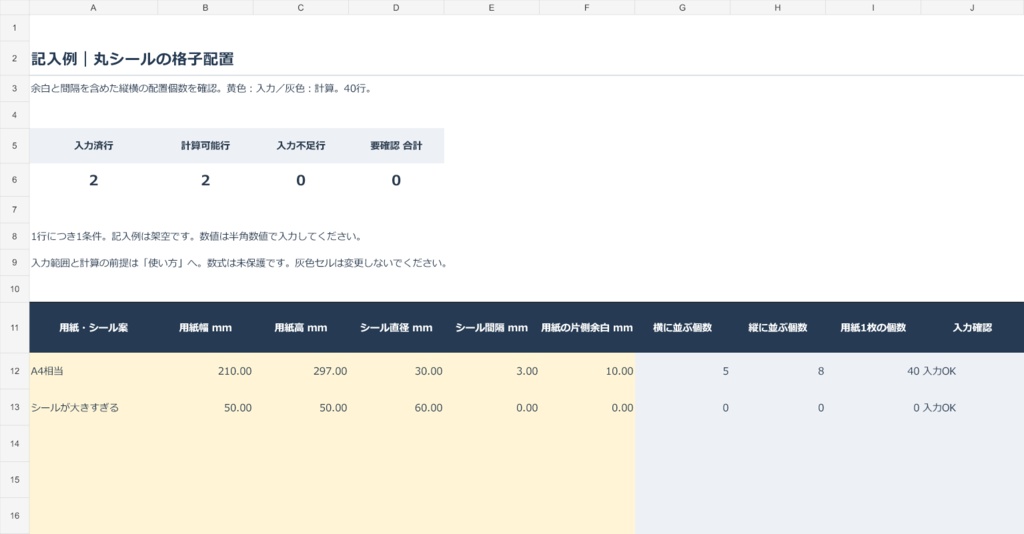Select row 5 header
Screen dimensions: 1024x534
point(14,146)
